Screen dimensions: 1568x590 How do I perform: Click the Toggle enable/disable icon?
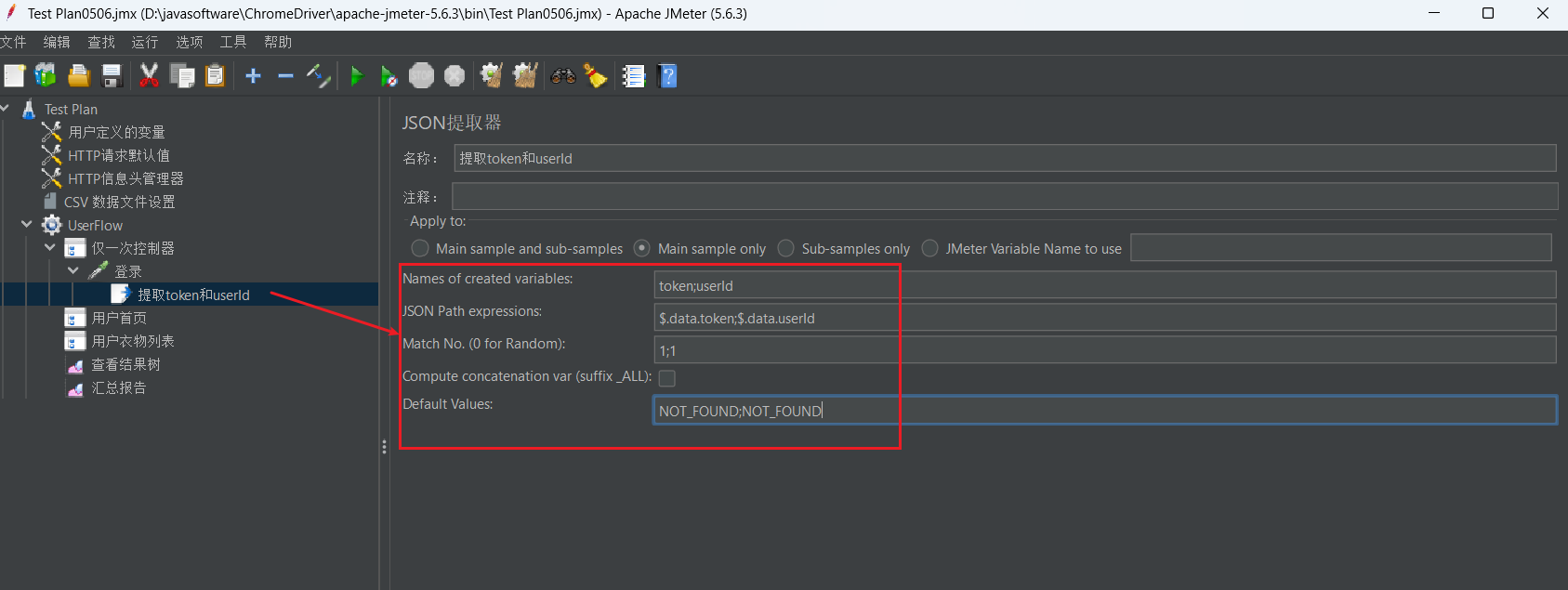319,76
